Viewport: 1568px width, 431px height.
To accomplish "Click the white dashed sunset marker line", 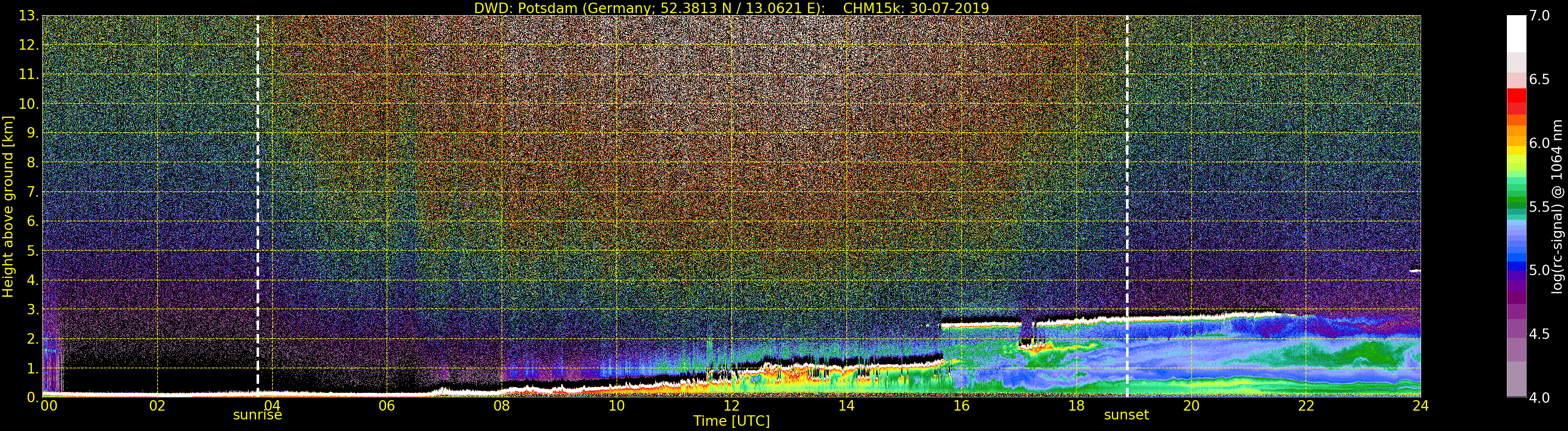I will [x=1128, y=207].
